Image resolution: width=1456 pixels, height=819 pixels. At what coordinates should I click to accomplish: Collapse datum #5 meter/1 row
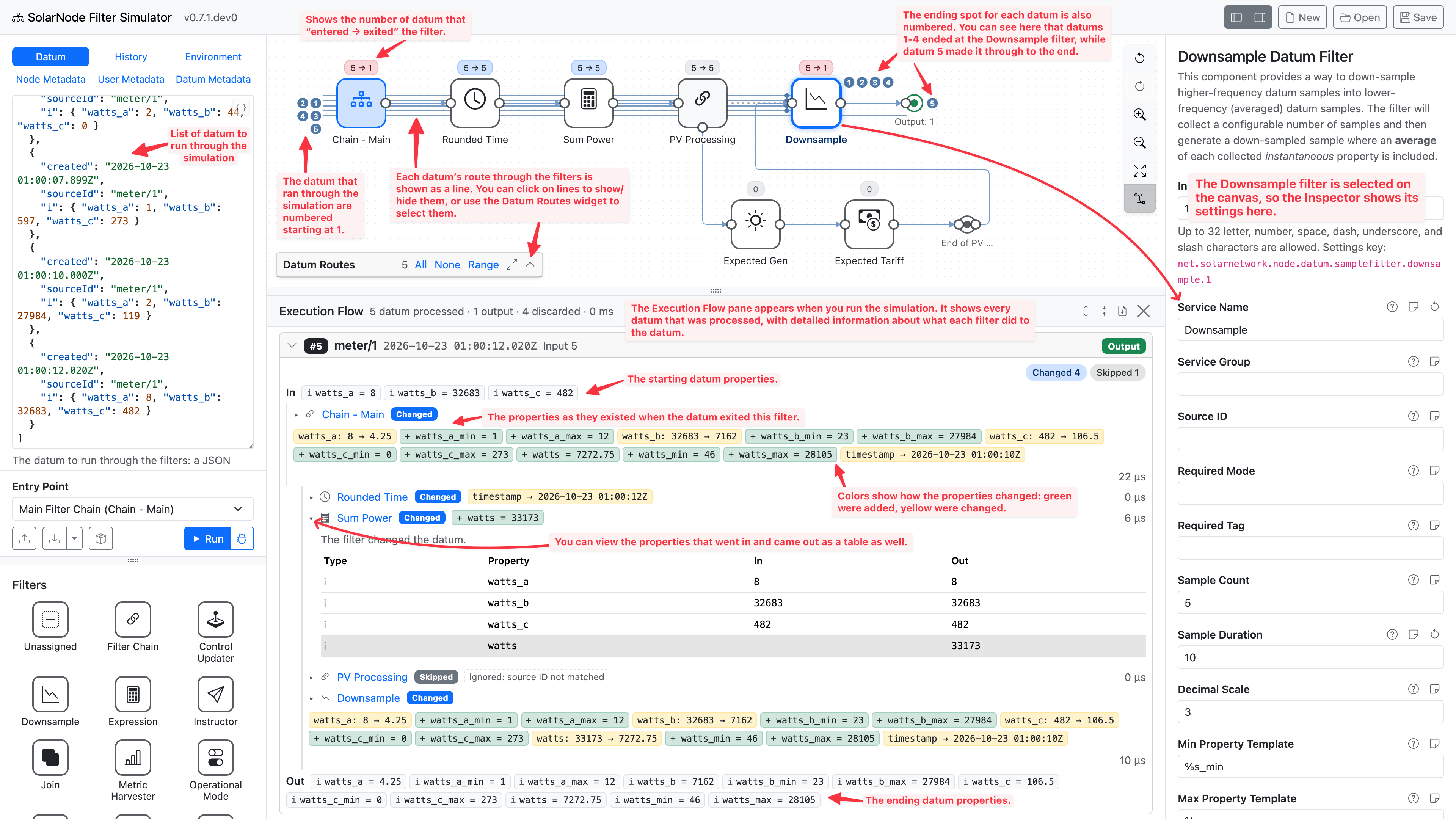[292, 346]
